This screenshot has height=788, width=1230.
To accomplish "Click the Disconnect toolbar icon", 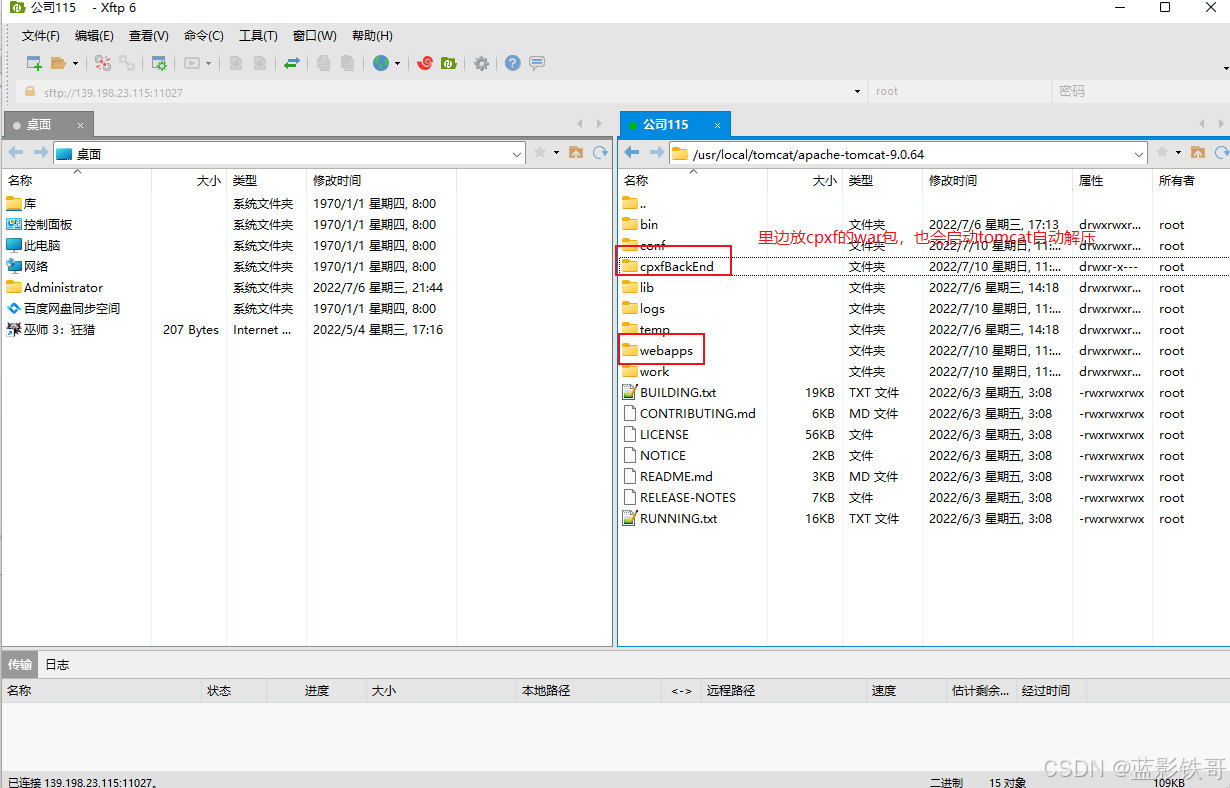I will pyautogui.click(x=103, y=63).
